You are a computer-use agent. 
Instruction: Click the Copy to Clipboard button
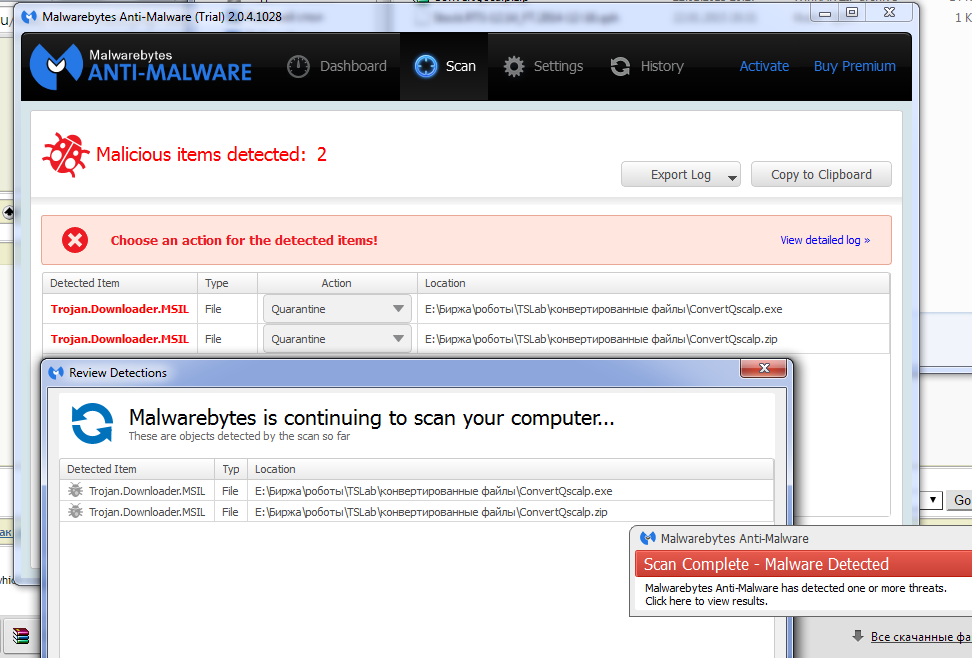[x=821, y=175]
